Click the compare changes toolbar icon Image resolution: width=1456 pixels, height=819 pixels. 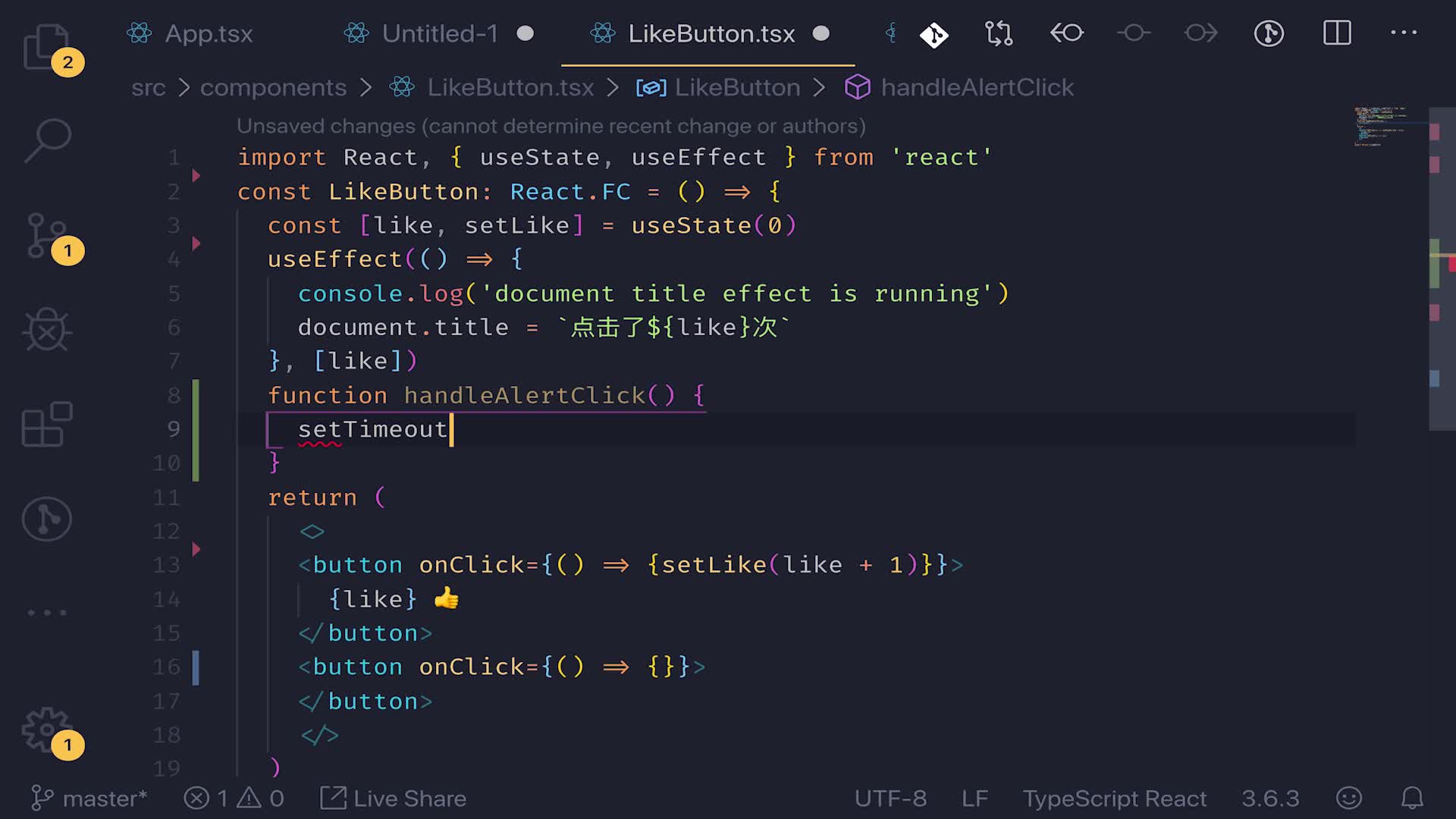pyautogui.click(x=999, y=33)
